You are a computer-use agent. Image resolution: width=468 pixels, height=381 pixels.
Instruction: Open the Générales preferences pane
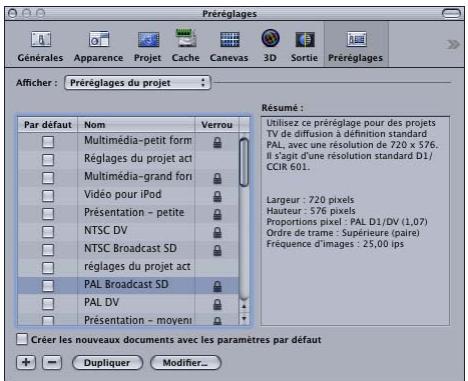[x=40, y=46]
